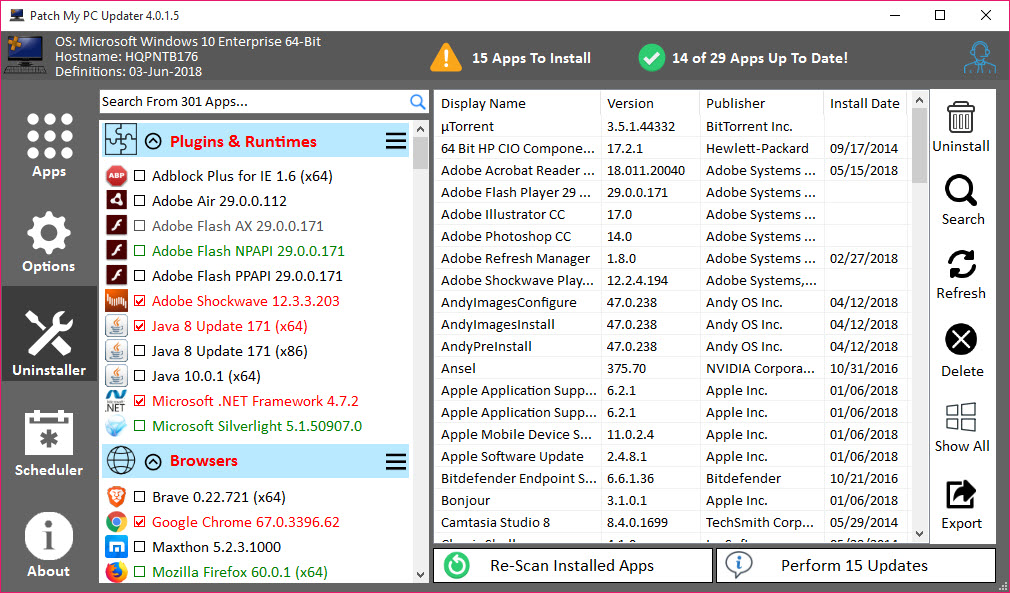Screen dimensions: 1010x593
Task: Click the support headset icon
Action: (980, 58)
